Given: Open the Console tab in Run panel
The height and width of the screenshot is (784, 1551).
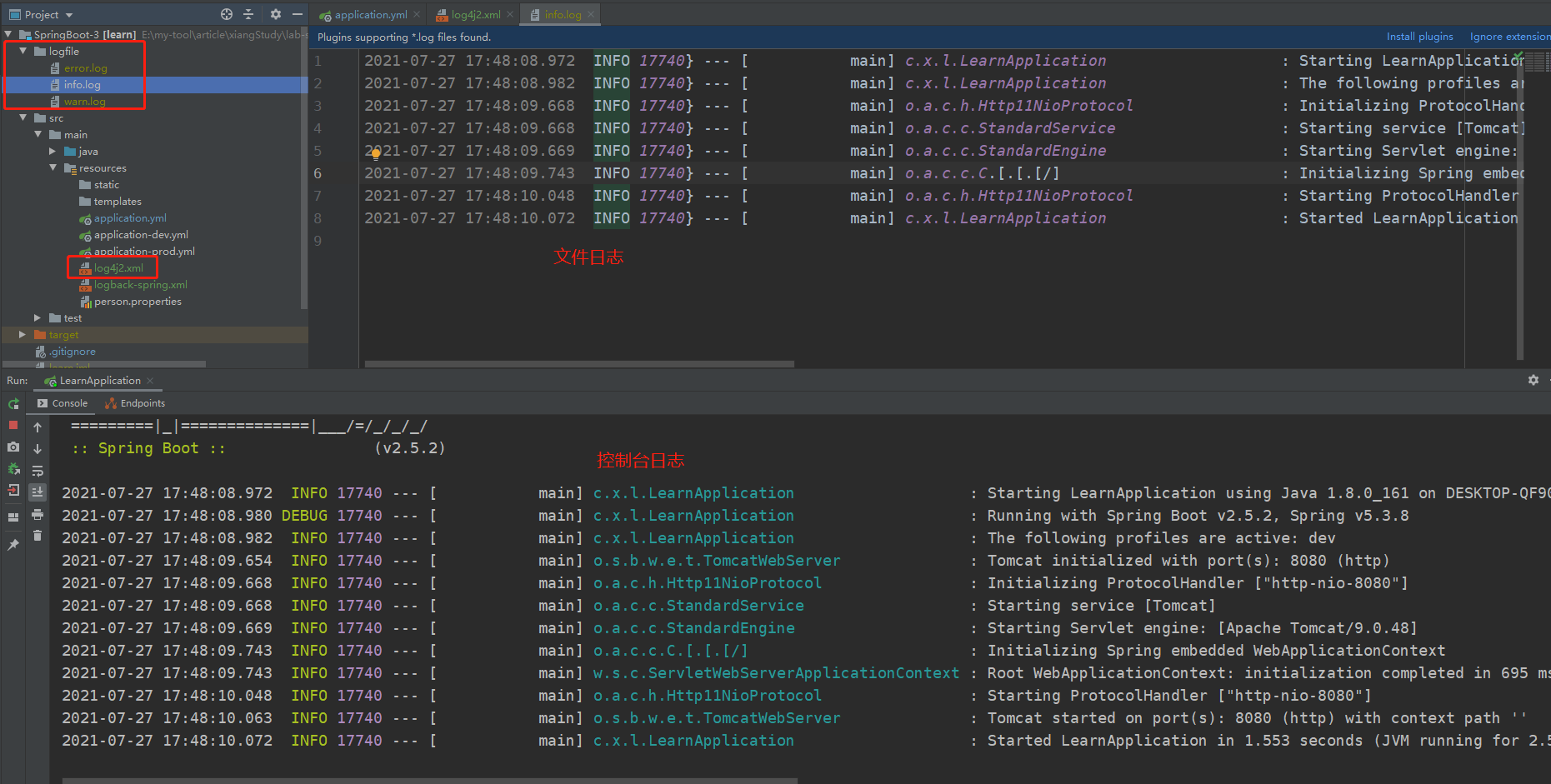Looking at the screenshot, I should (x=63, y=403).
